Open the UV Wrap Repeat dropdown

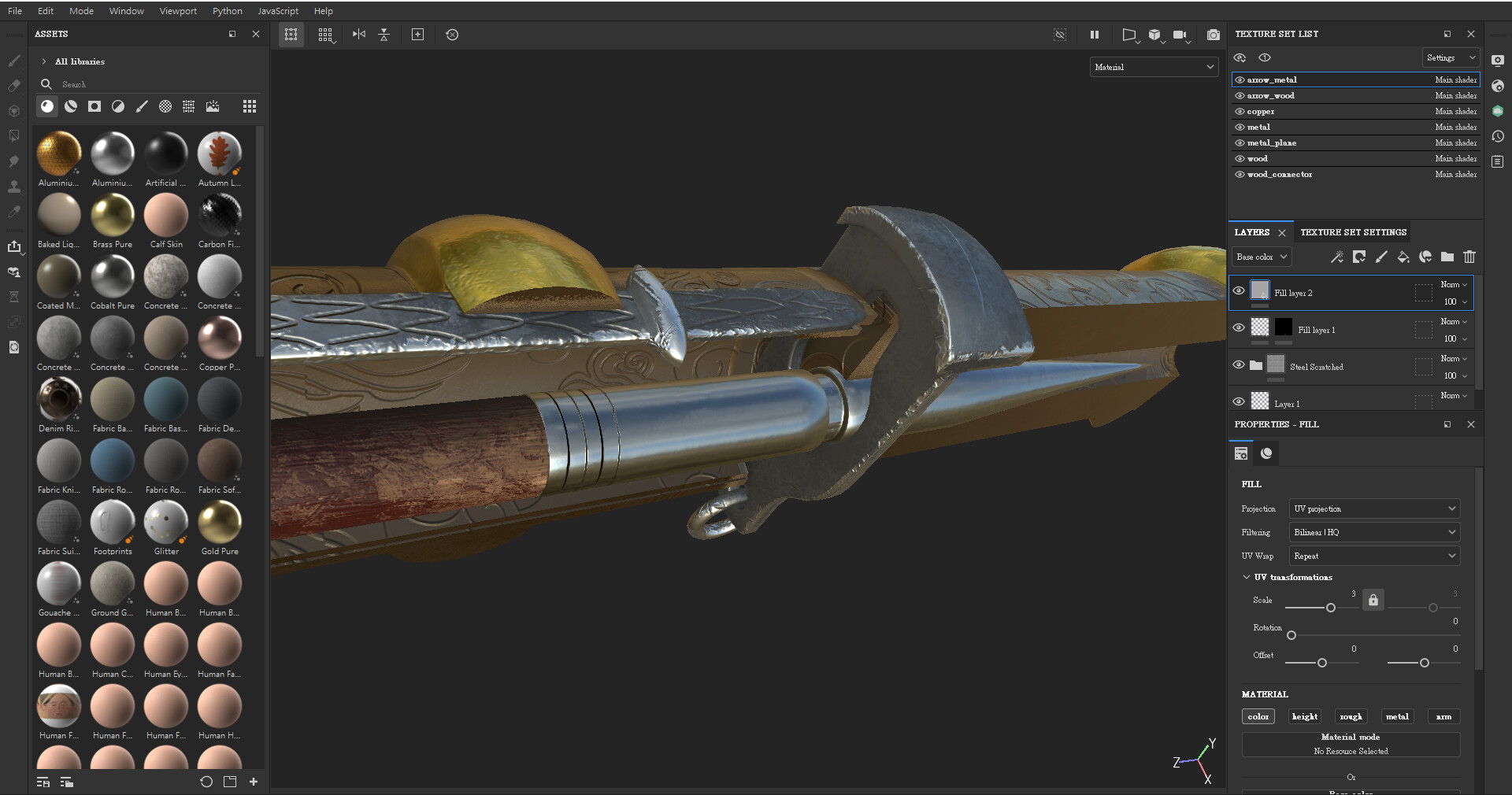(x=1373, y=556)
